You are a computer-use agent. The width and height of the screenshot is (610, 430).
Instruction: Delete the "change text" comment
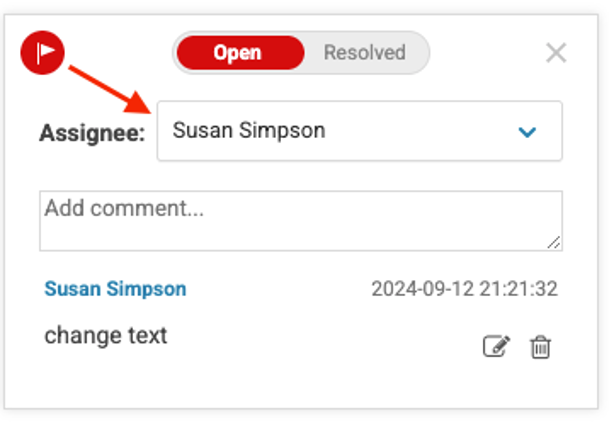[541, 347]
